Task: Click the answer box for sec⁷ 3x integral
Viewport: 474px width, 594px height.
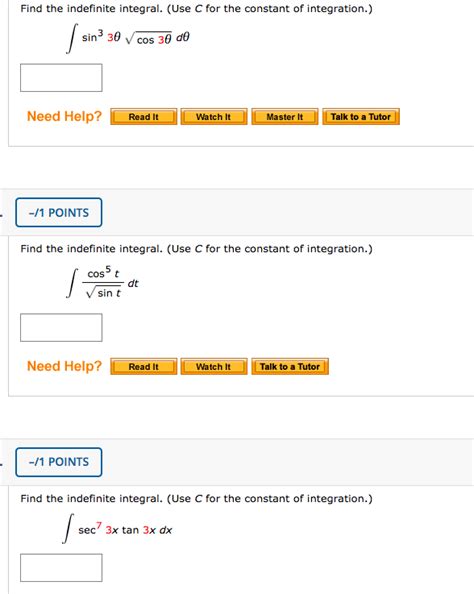Action: (x=61, y=568)
